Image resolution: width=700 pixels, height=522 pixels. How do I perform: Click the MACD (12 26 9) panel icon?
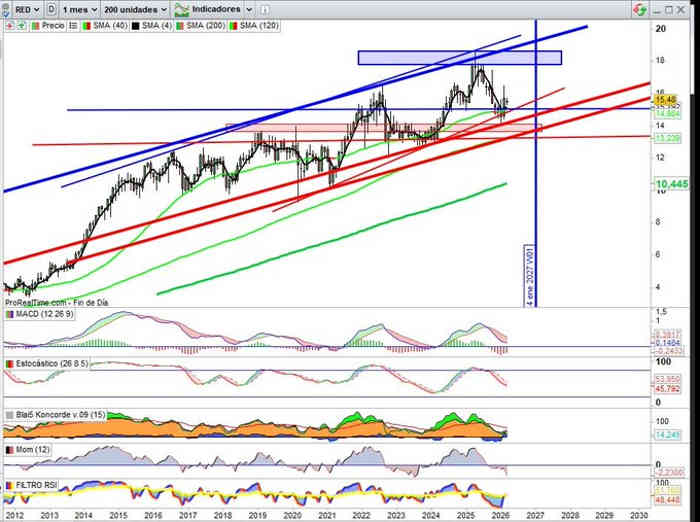9,315
